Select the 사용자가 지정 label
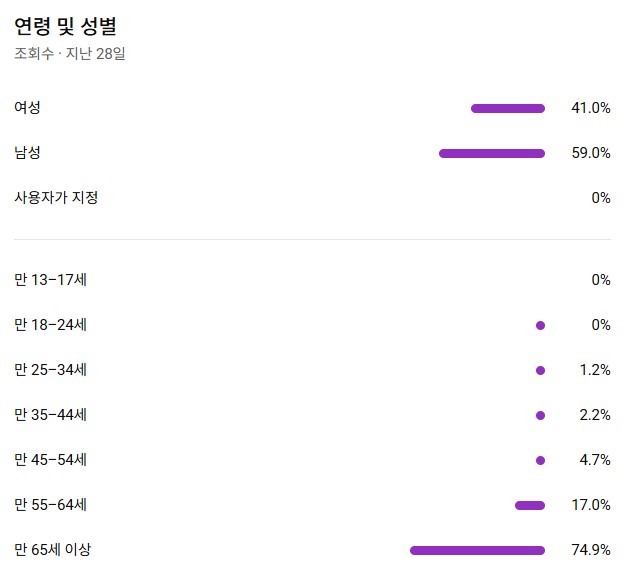 pyautogui.click(x=56, y=198)
